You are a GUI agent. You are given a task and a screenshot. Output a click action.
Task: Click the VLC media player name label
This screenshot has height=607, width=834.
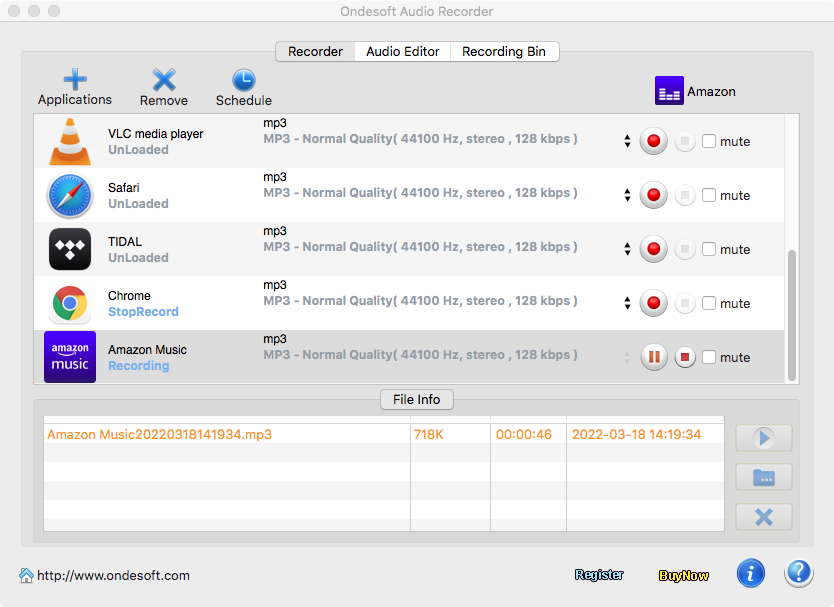156,134
